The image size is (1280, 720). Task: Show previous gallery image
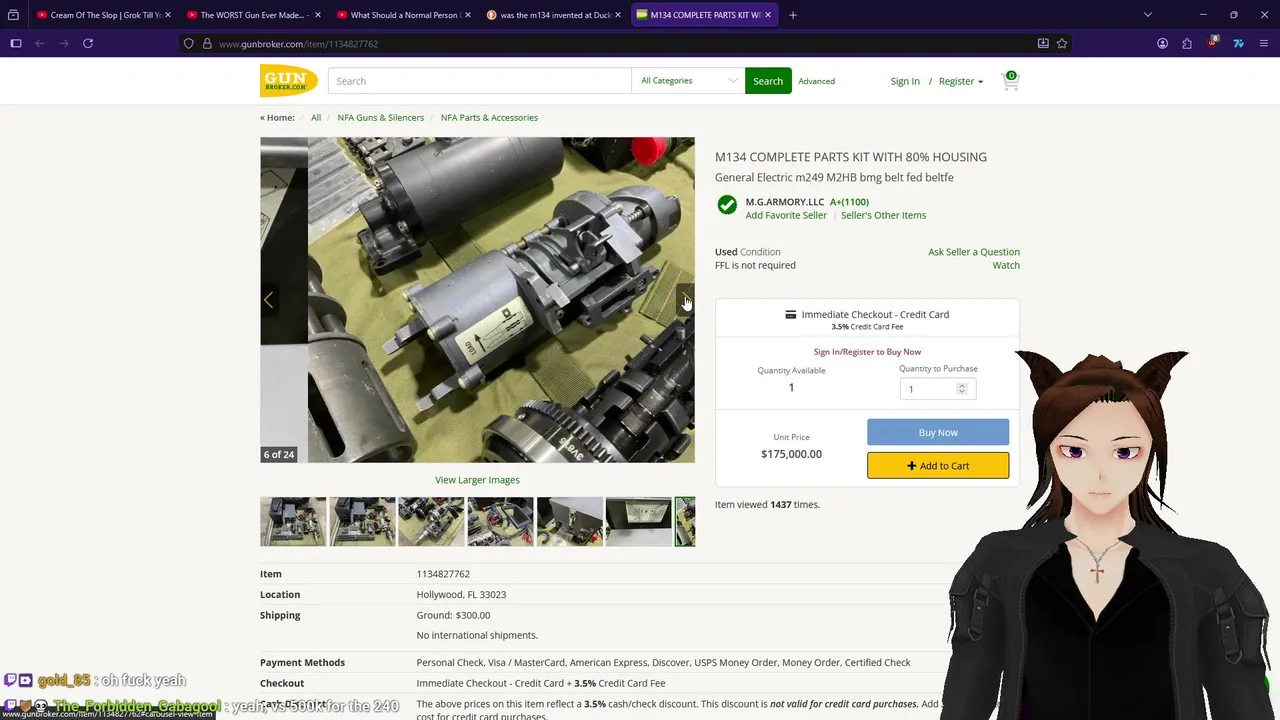pos(268,300)
